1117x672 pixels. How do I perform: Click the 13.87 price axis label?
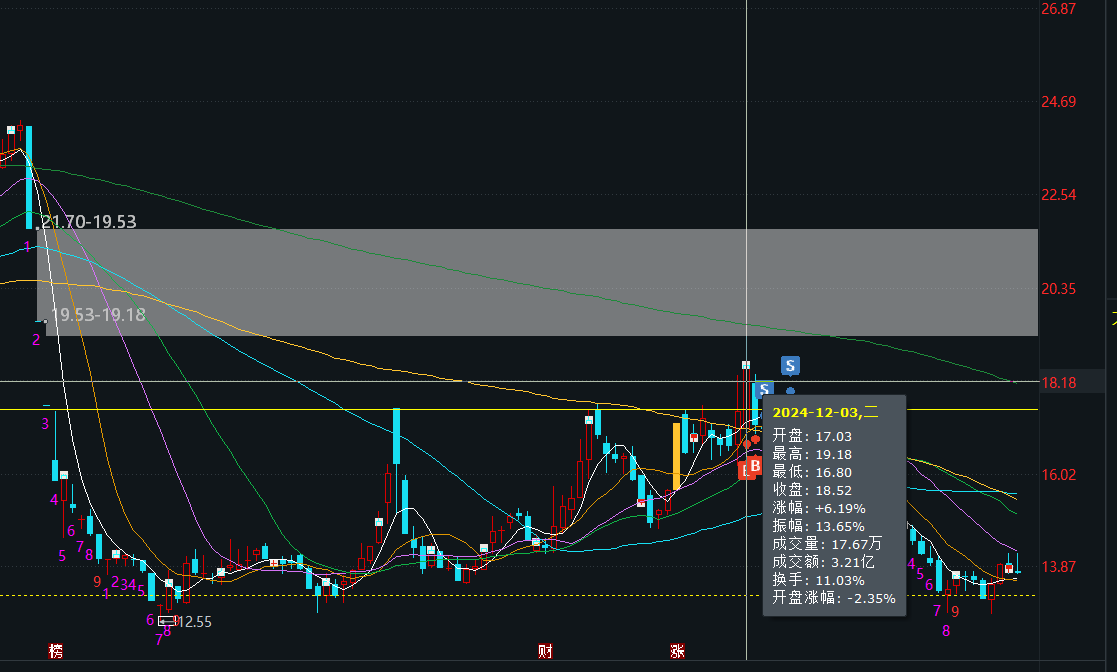click(x=1058, y=567)
